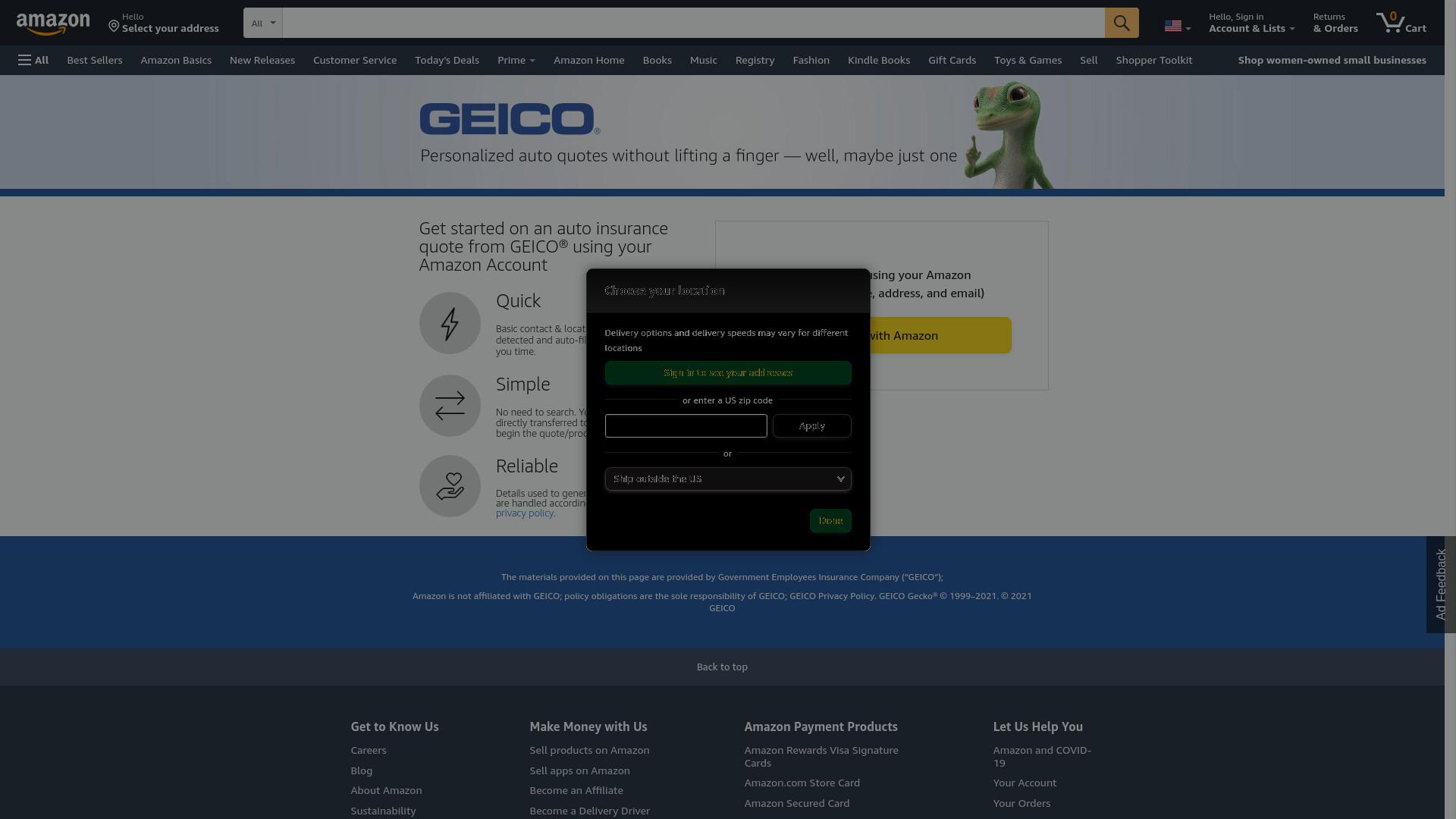Click the GEICO logo banner
The width and height of the screenshot is (1456, 819).
[510, 119]
